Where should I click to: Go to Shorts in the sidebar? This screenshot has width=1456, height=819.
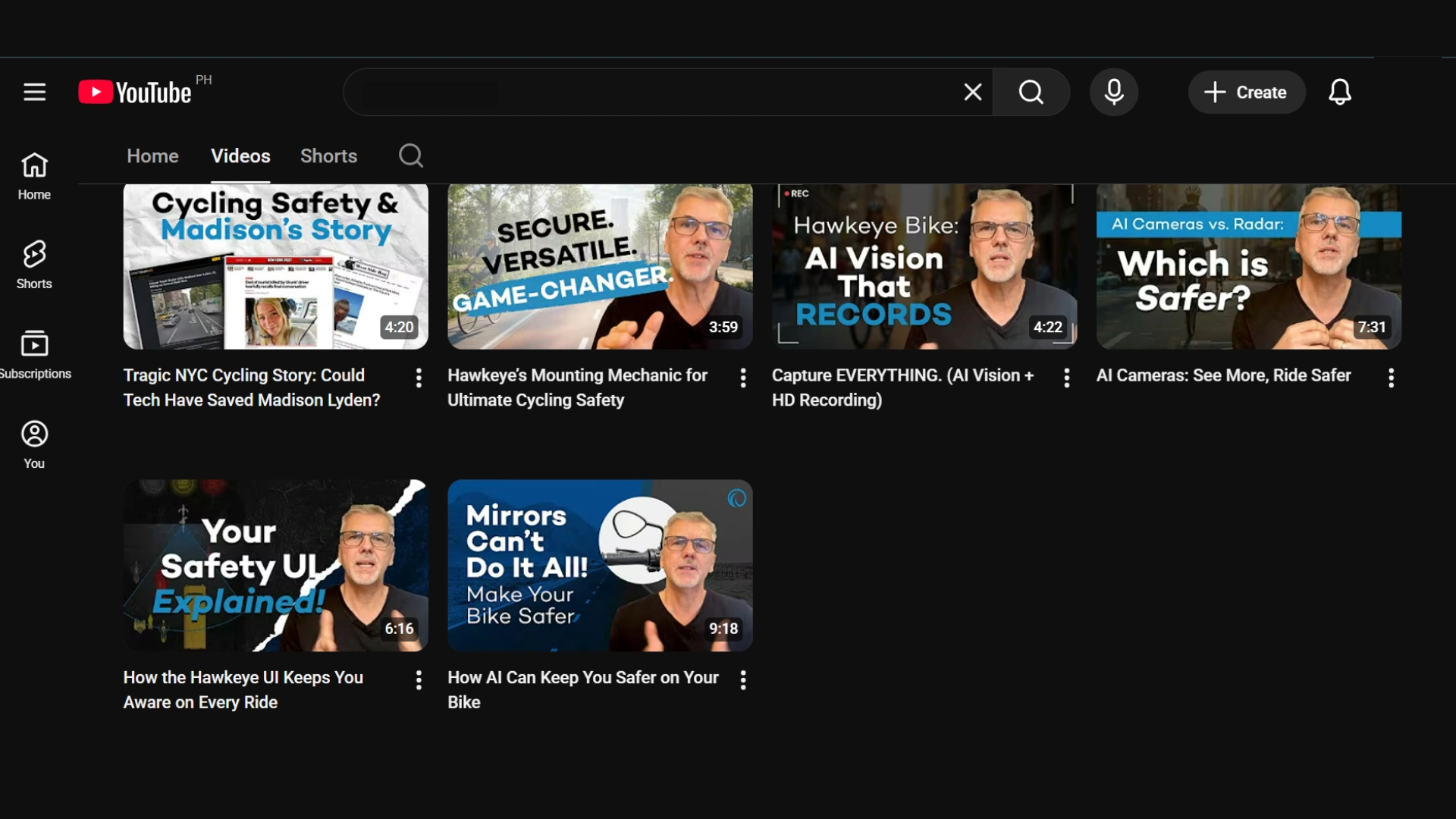tap(34, 264)
